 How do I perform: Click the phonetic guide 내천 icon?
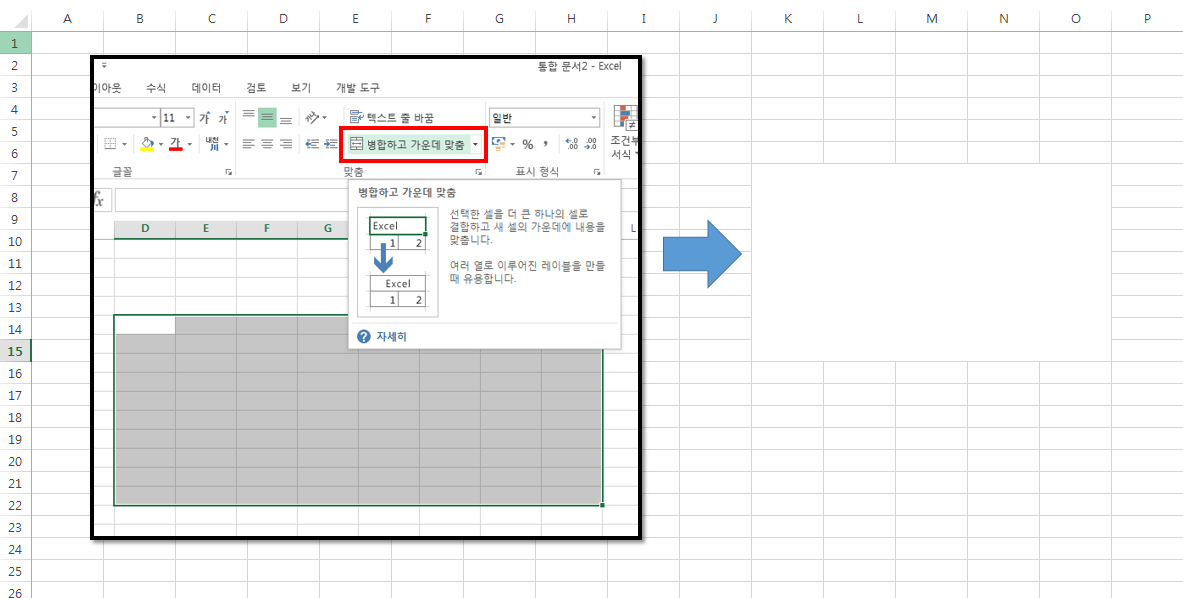[x=211, y=143]
